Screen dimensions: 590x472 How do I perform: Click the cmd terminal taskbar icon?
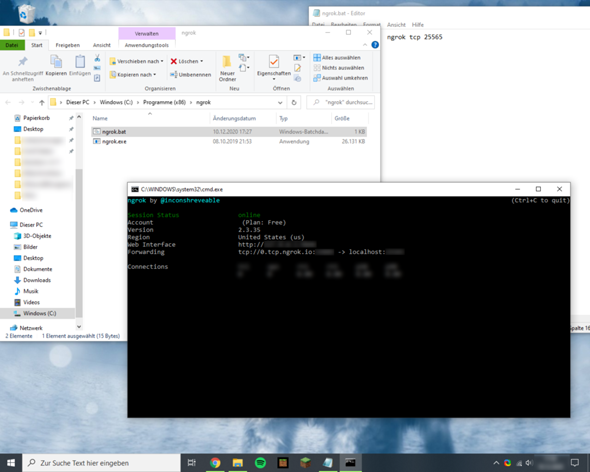pyautogui.click(x=350, y=463)
